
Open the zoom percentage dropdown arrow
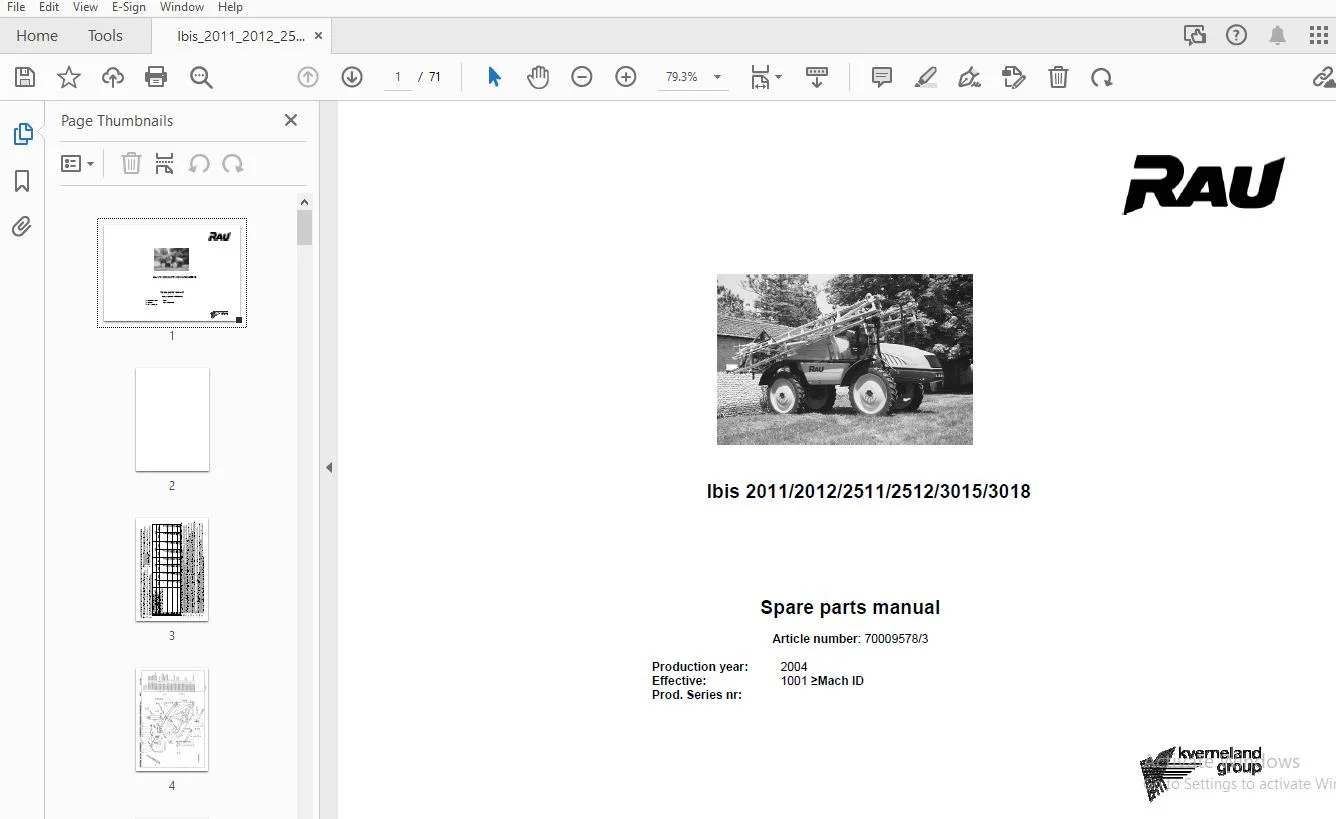[x=717, y=77]
